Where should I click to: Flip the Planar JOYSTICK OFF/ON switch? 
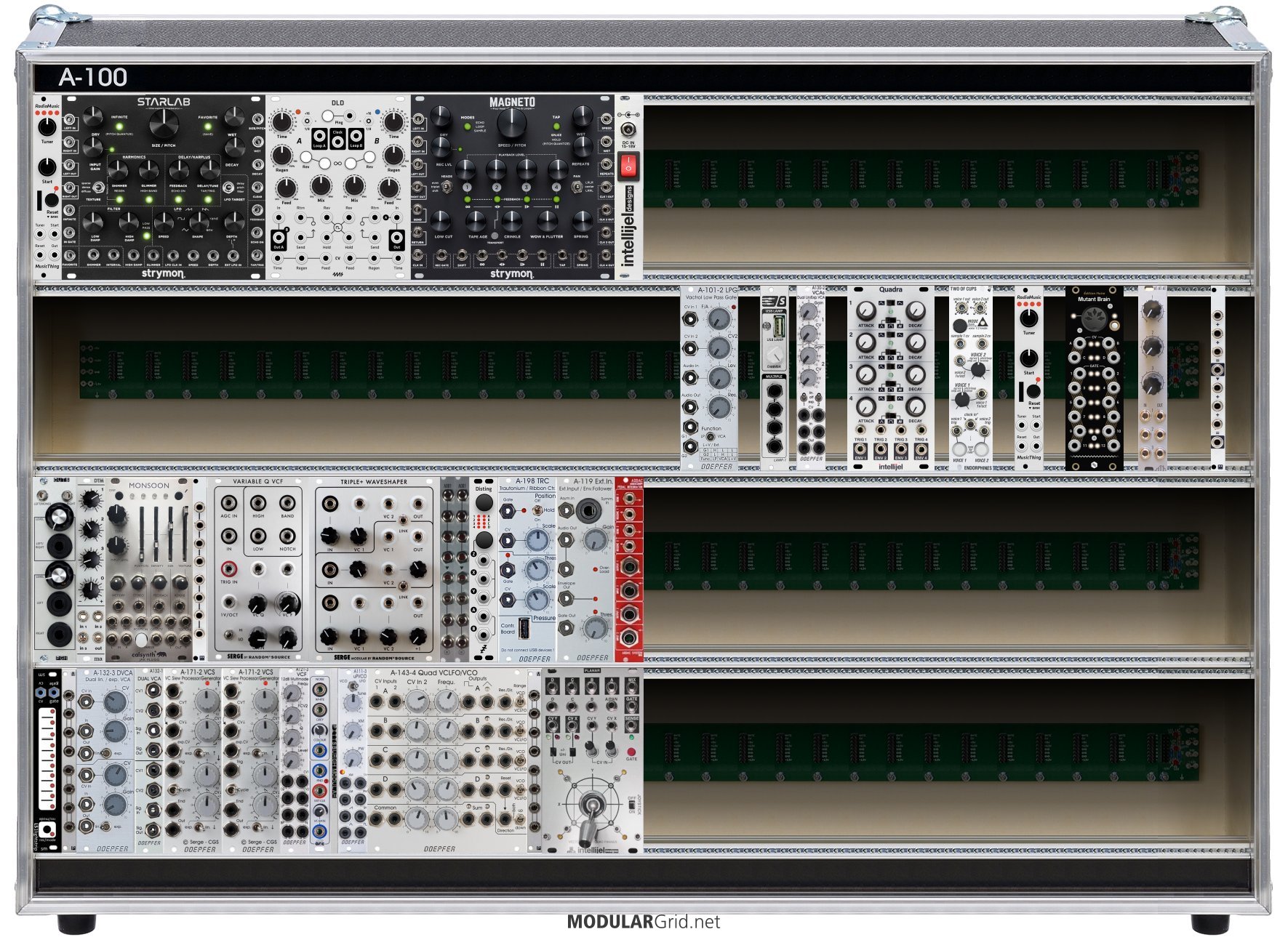point(631,806)
